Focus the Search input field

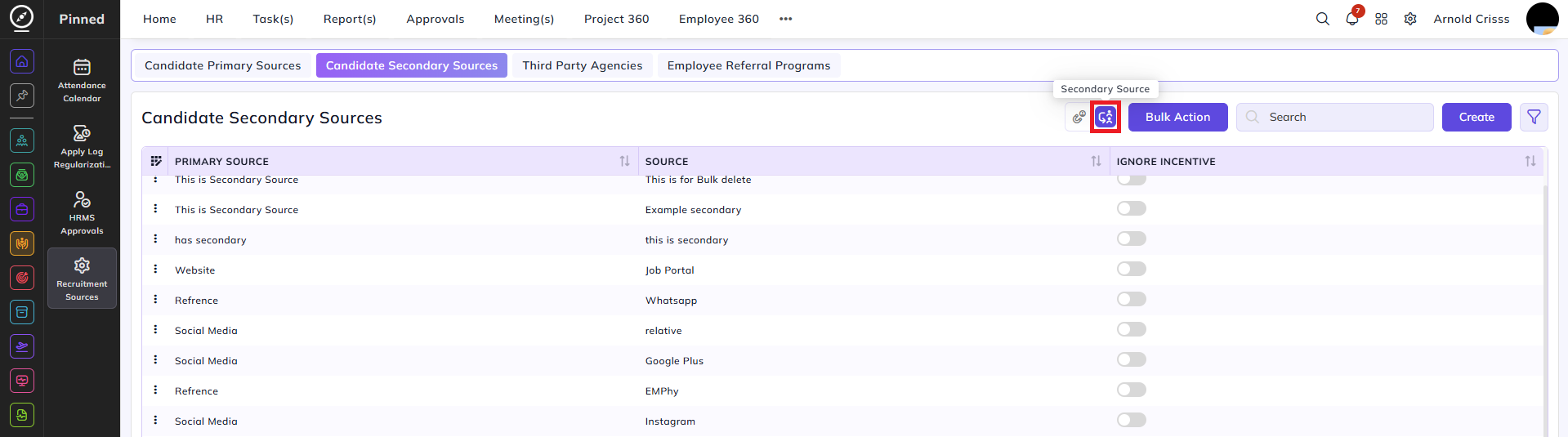(1335, 117)
